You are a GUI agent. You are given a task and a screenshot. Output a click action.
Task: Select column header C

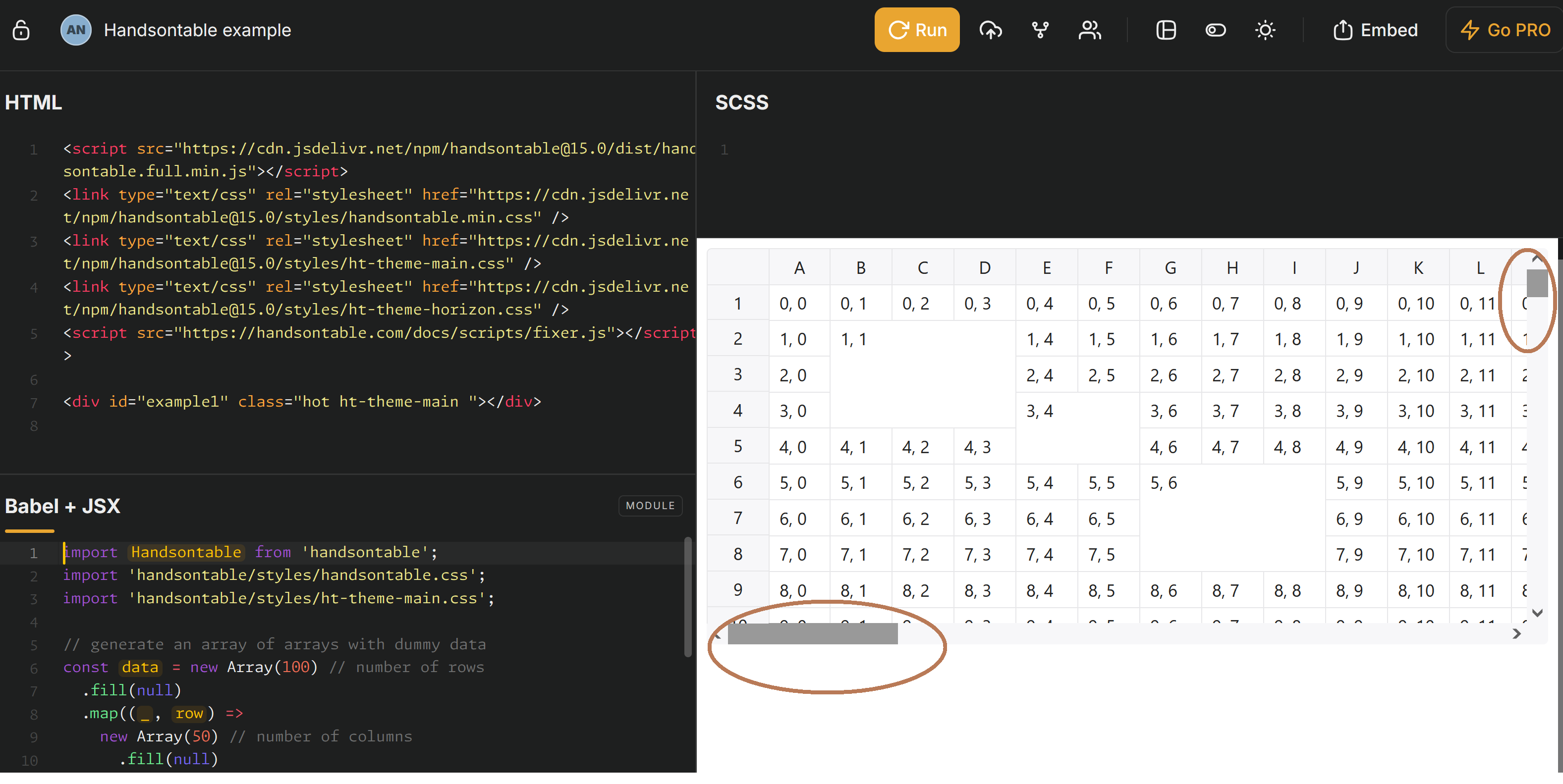(x=923, y=267)
